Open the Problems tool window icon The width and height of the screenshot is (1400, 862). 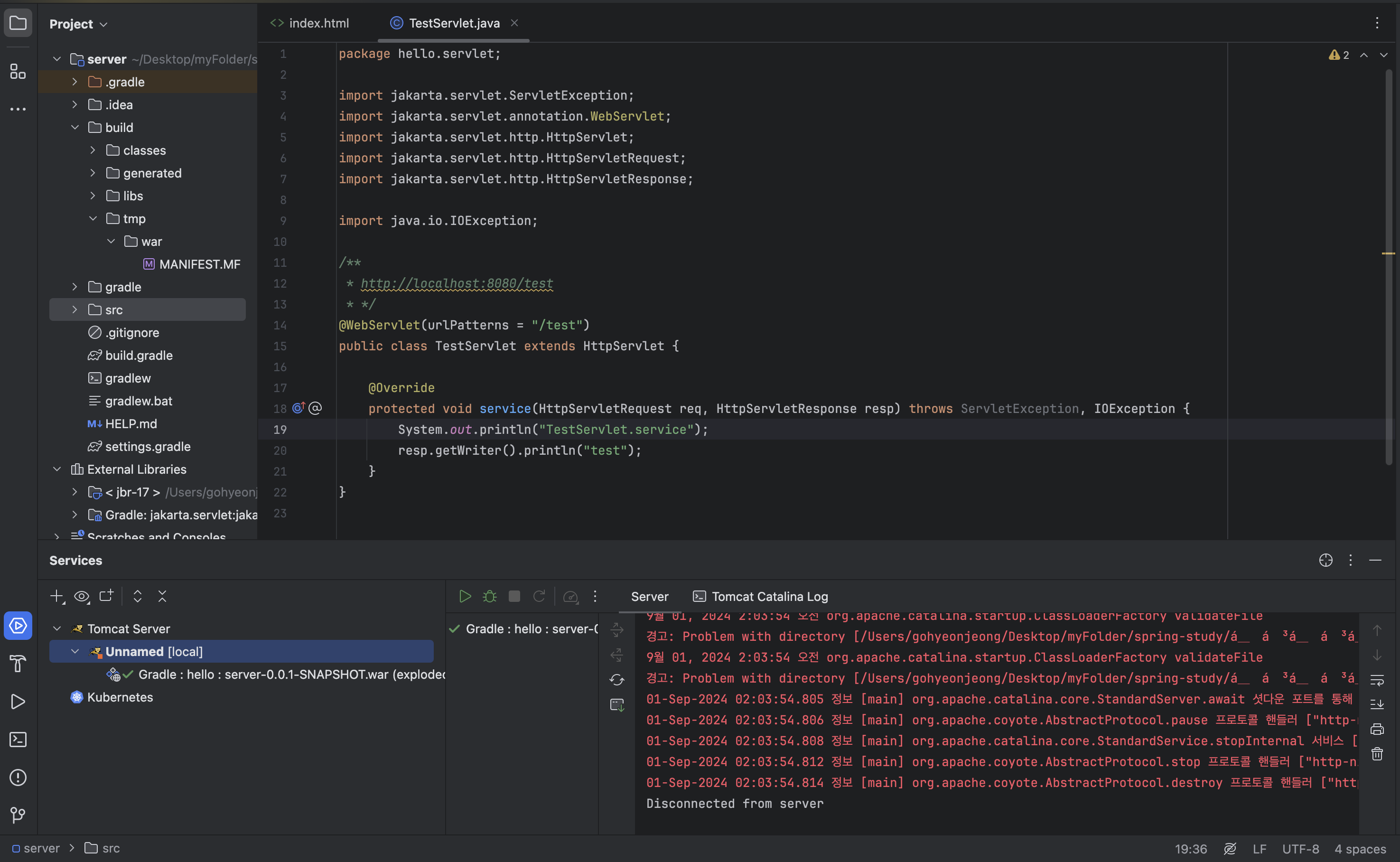(x=18, y=778)
